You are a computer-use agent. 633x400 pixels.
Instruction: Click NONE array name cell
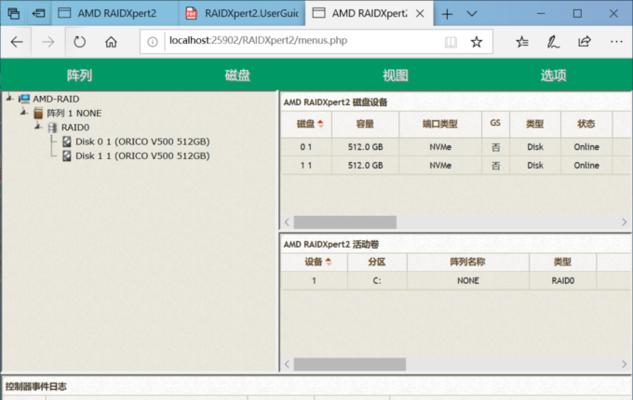click(468, 281)
